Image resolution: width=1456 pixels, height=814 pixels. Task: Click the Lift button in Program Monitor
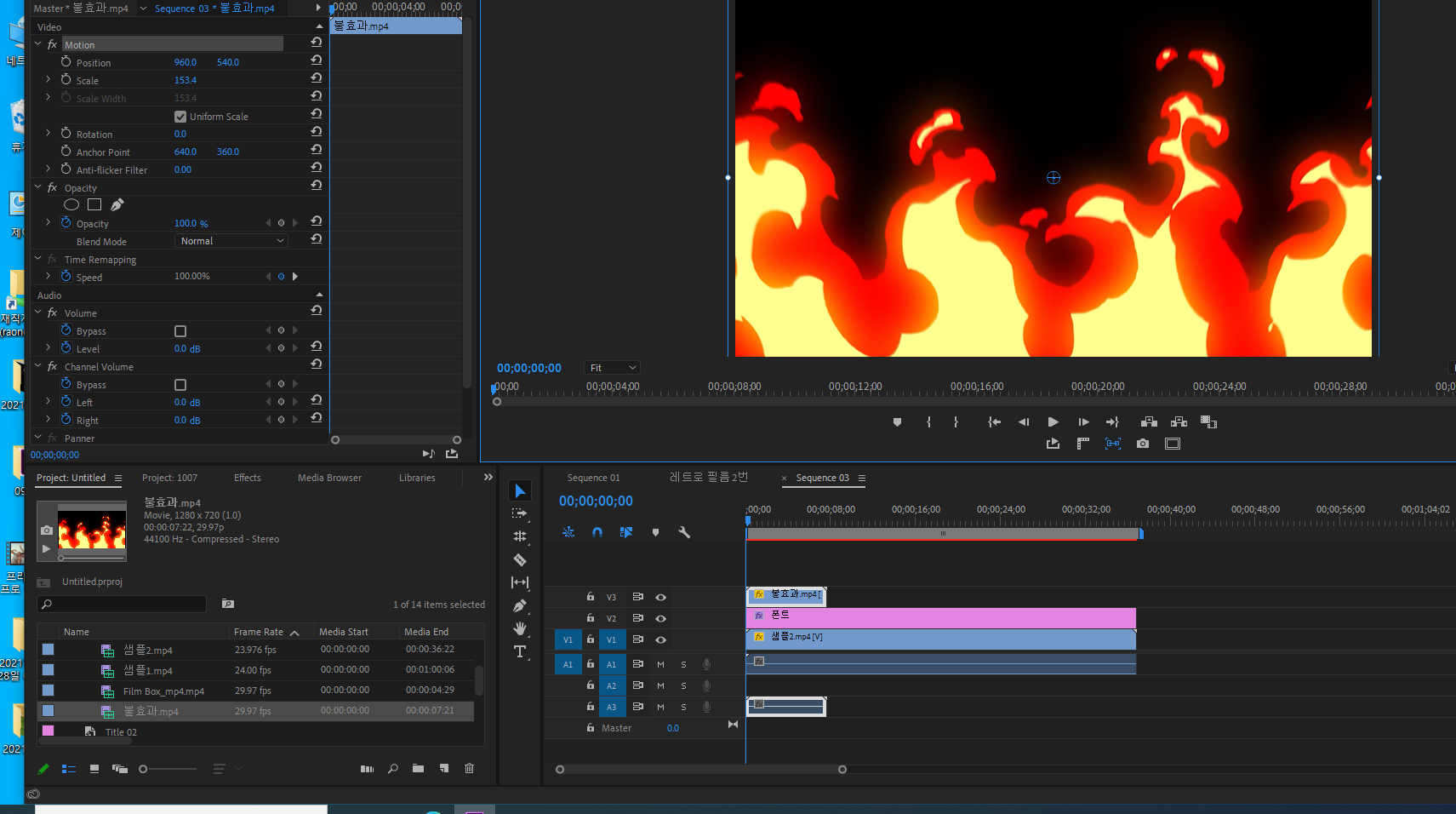1149,421
